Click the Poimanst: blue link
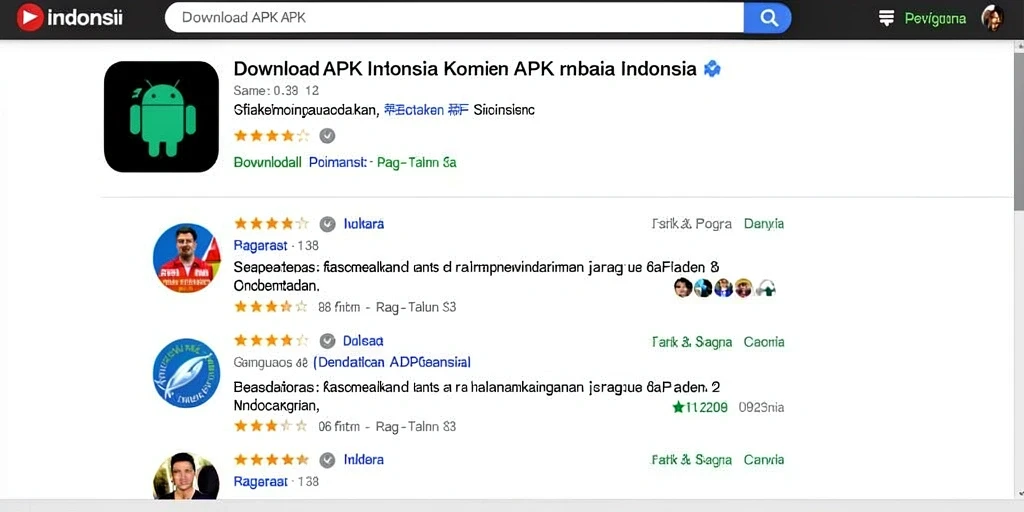The height and width of the screenshot is (512, 1024). click(x=338, y=162)
